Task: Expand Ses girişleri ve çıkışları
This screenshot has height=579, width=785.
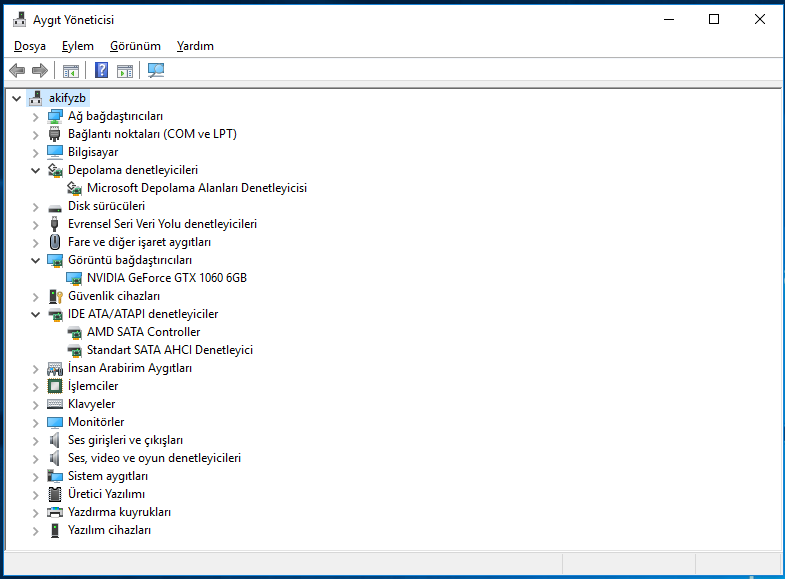Action: pos(36,440)
